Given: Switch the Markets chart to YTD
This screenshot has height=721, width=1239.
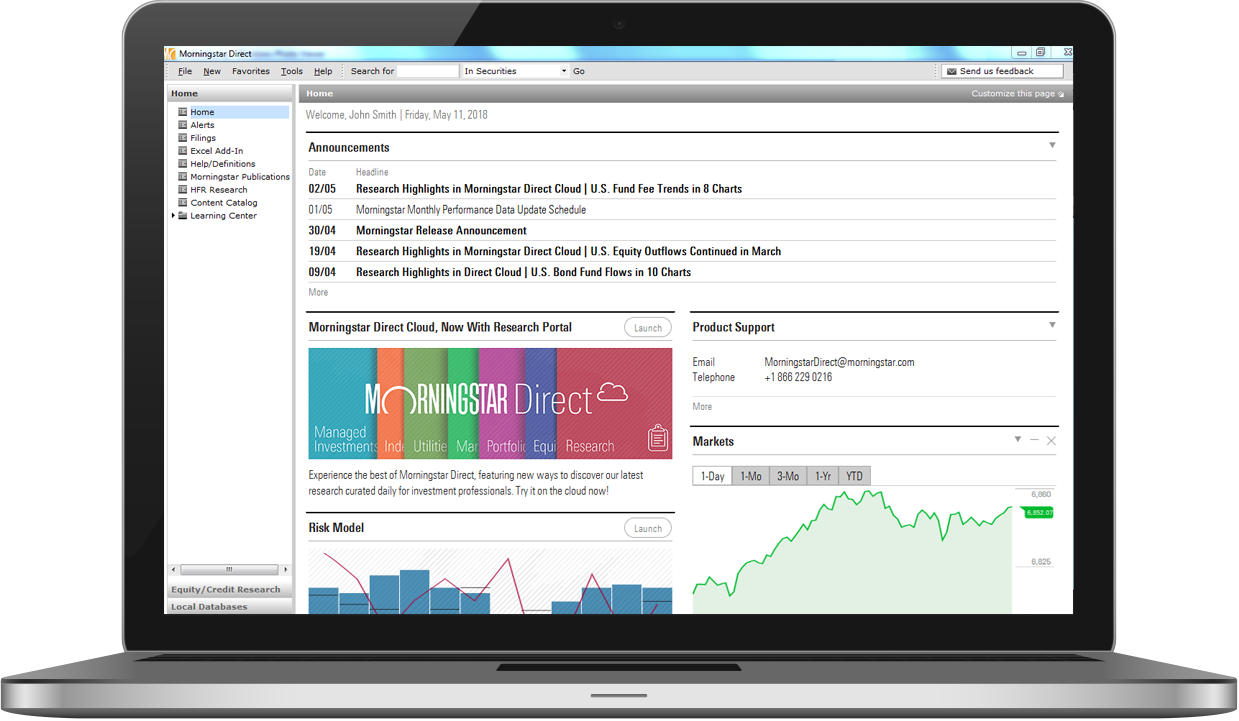Looking at the screenshot, I should 855,476.
